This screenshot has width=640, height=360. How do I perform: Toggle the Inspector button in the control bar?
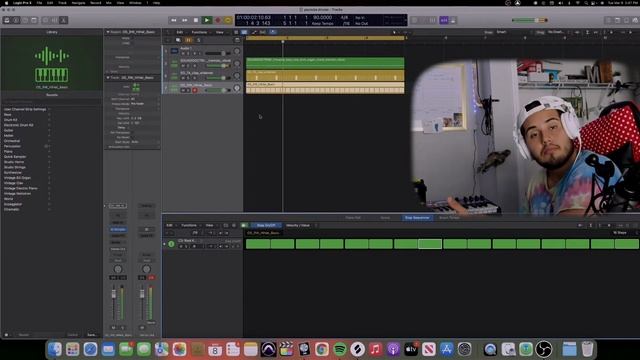(x=16, y=20)
